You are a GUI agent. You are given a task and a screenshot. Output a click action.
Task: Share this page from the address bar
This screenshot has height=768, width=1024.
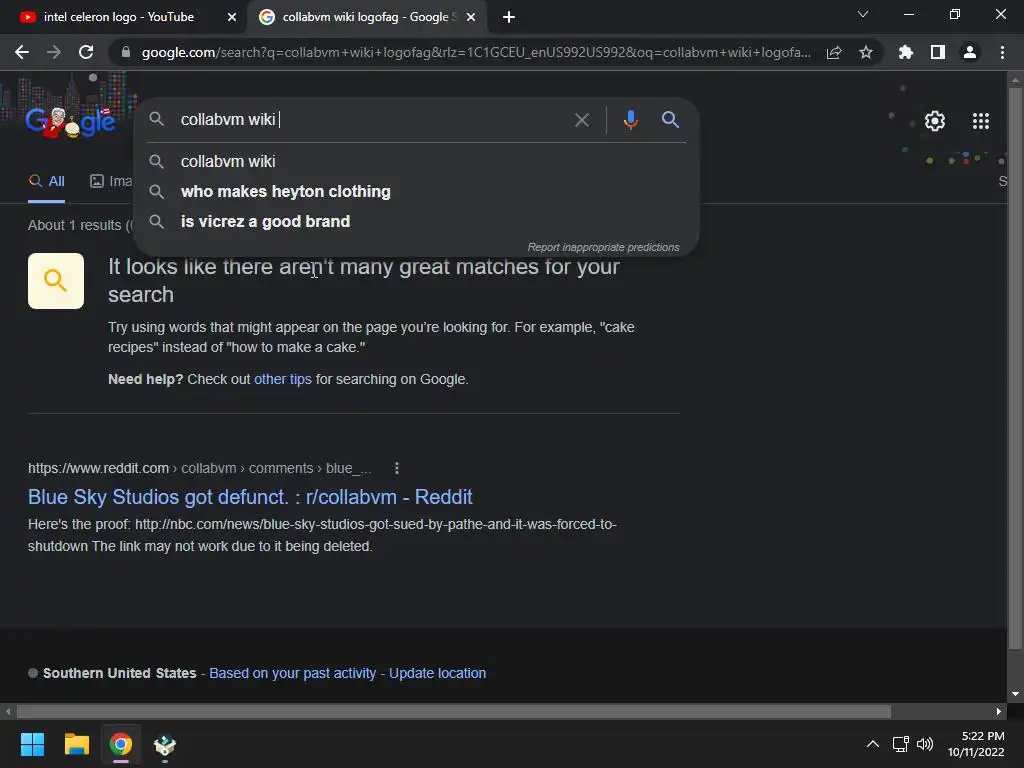(x=834, y=52)
